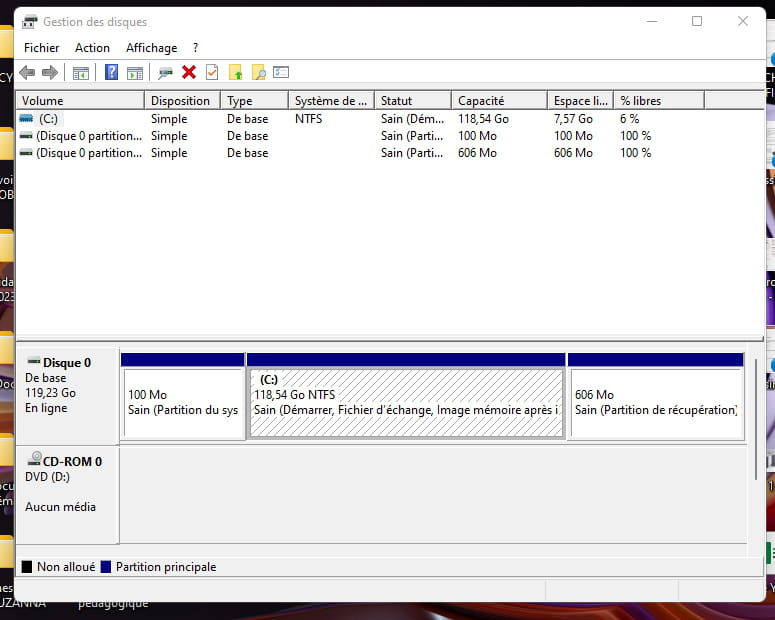Select the 100 Mo system partition block
The height and width of the screenshot is (620, 775).
183,402
